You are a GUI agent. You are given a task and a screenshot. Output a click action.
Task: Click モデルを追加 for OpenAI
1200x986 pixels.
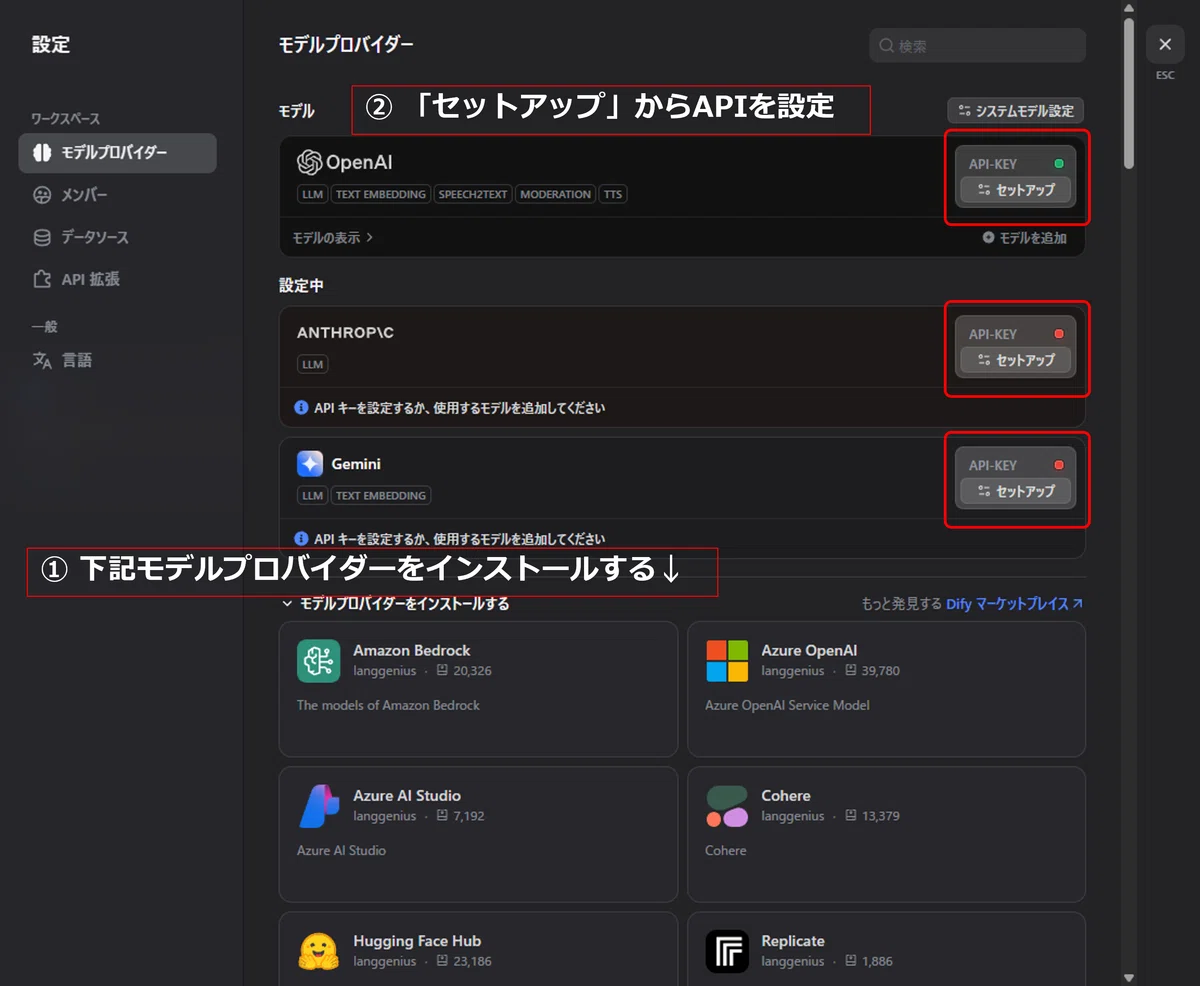1024,238
